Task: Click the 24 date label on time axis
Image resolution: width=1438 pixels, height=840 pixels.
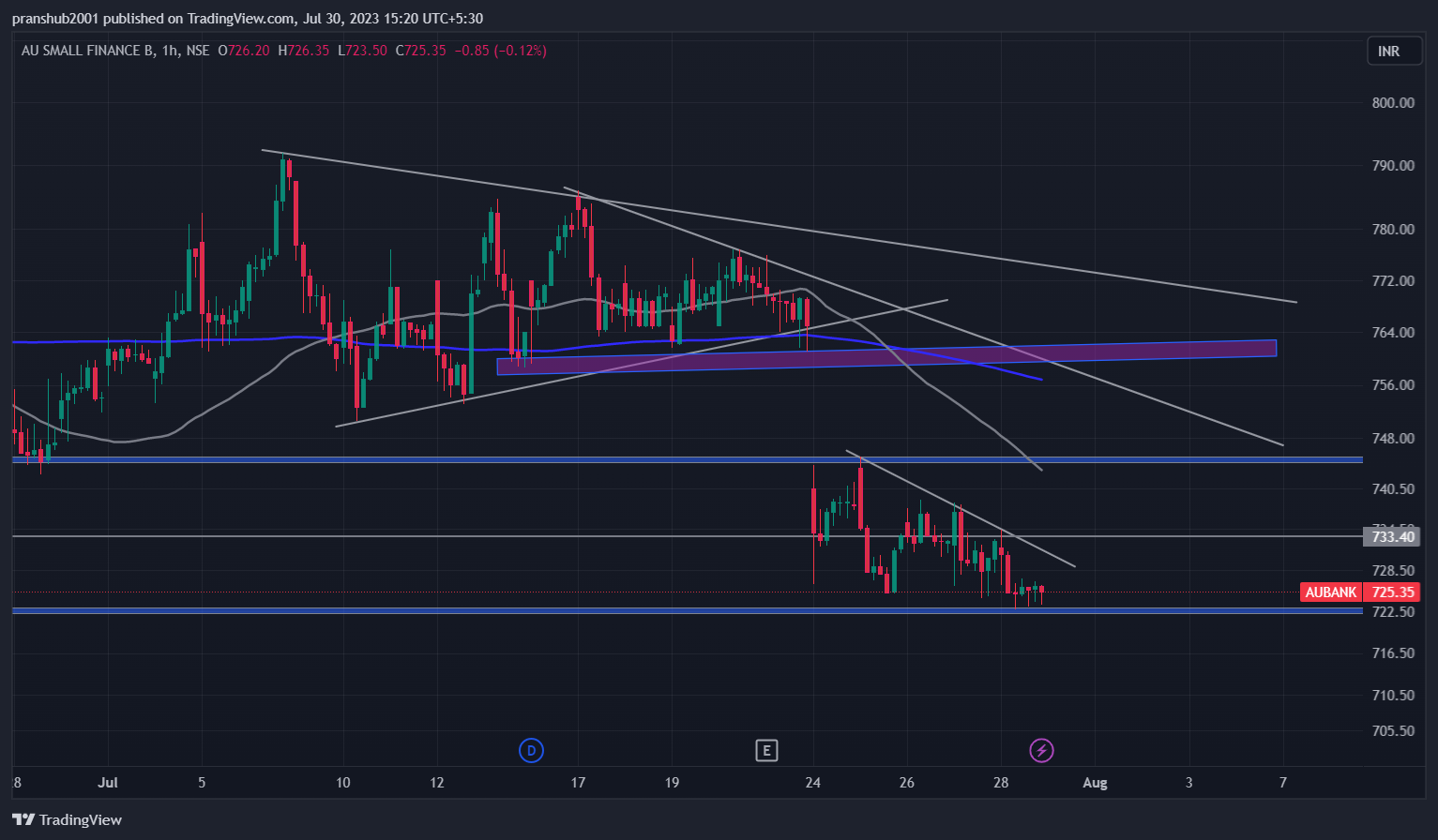Action: [813, 783]
